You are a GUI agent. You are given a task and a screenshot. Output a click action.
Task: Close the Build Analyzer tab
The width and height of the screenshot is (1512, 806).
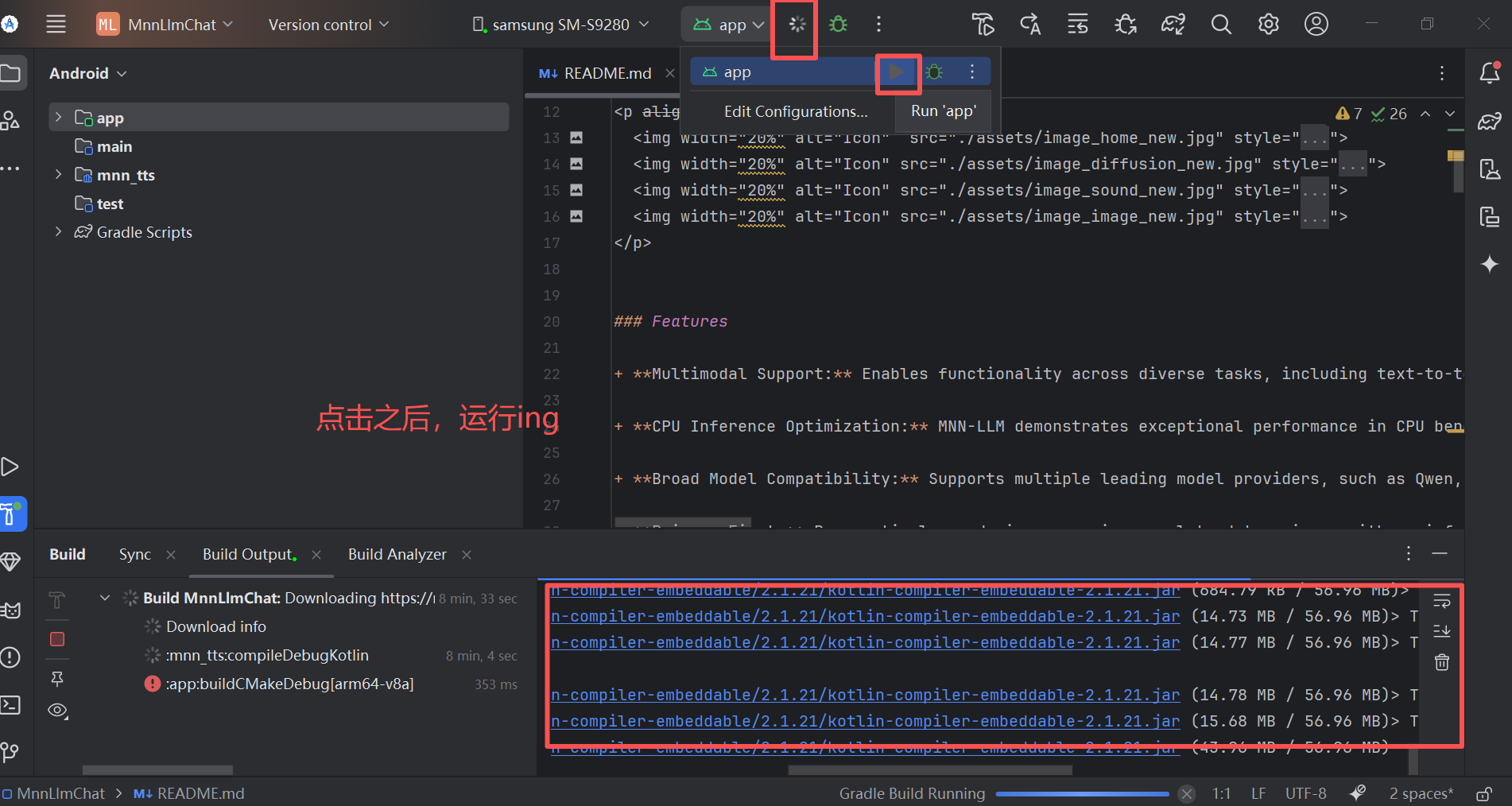467,555
